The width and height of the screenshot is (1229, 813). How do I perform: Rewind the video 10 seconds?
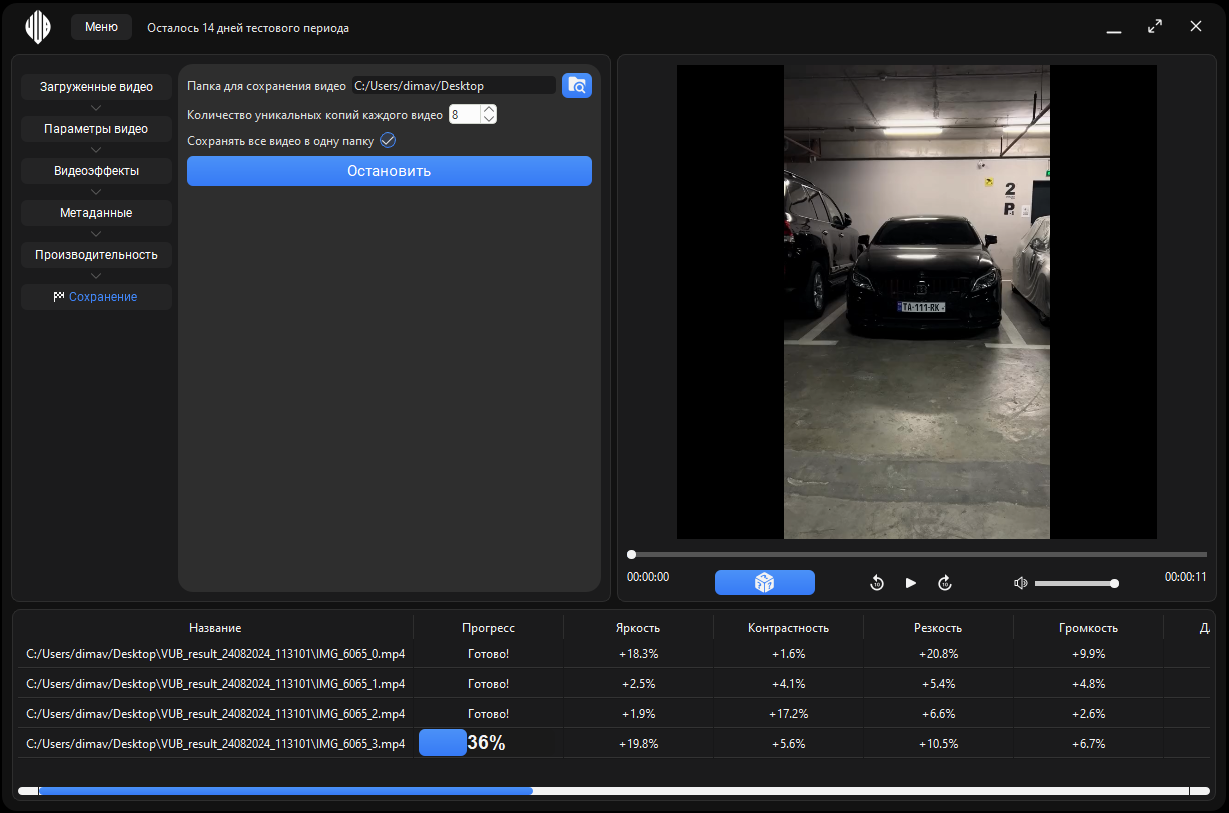(x=877, y=583)
